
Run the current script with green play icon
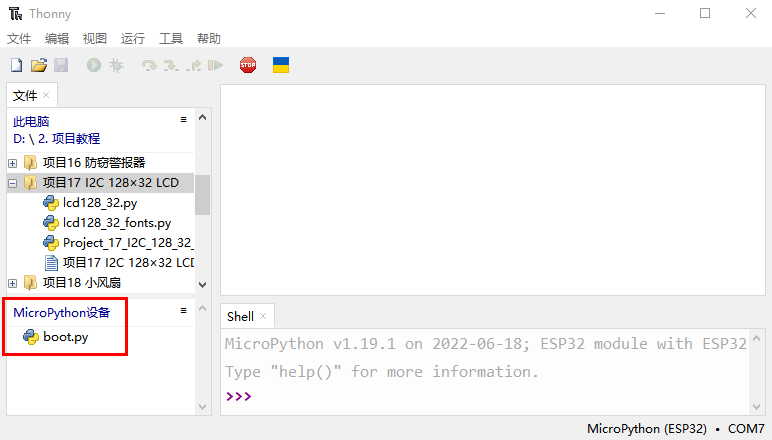pyautogui.click(x=93, y=65)
